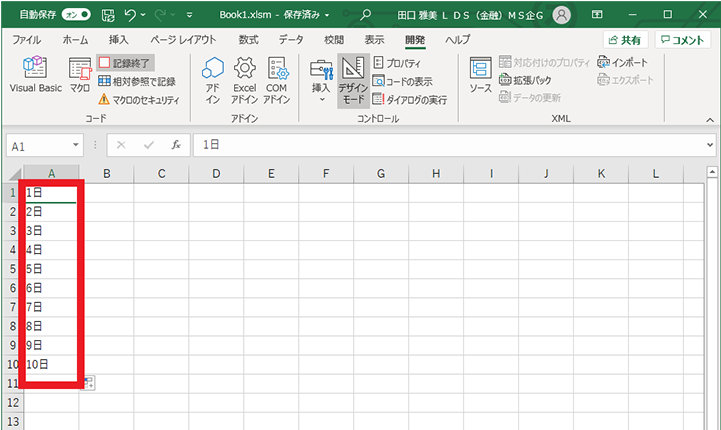Switch to the 校閲 tab
This screenshot has width=721, height=430.
334,40
